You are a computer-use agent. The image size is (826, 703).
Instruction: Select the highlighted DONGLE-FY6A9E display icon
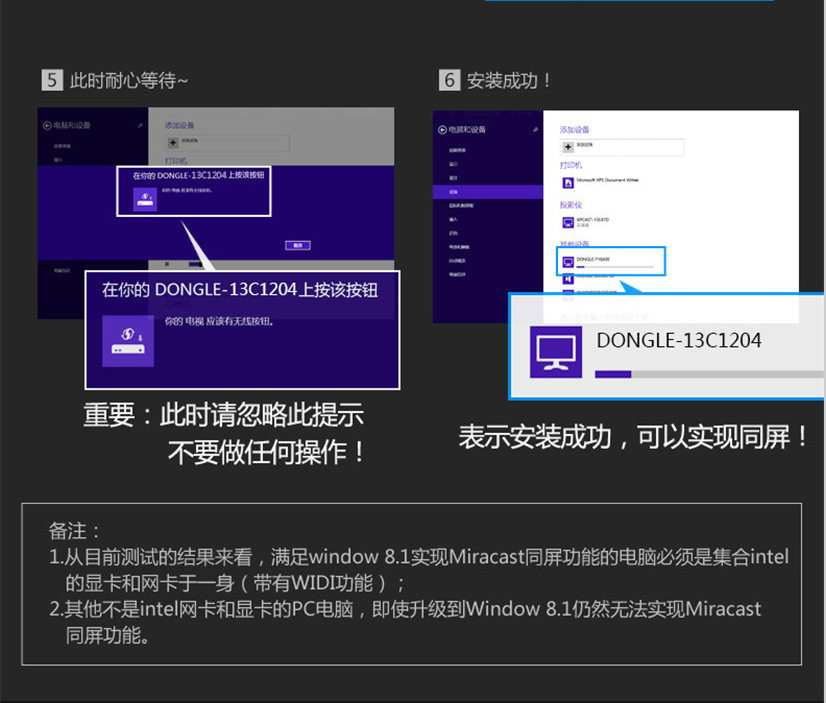coord(567,260)
